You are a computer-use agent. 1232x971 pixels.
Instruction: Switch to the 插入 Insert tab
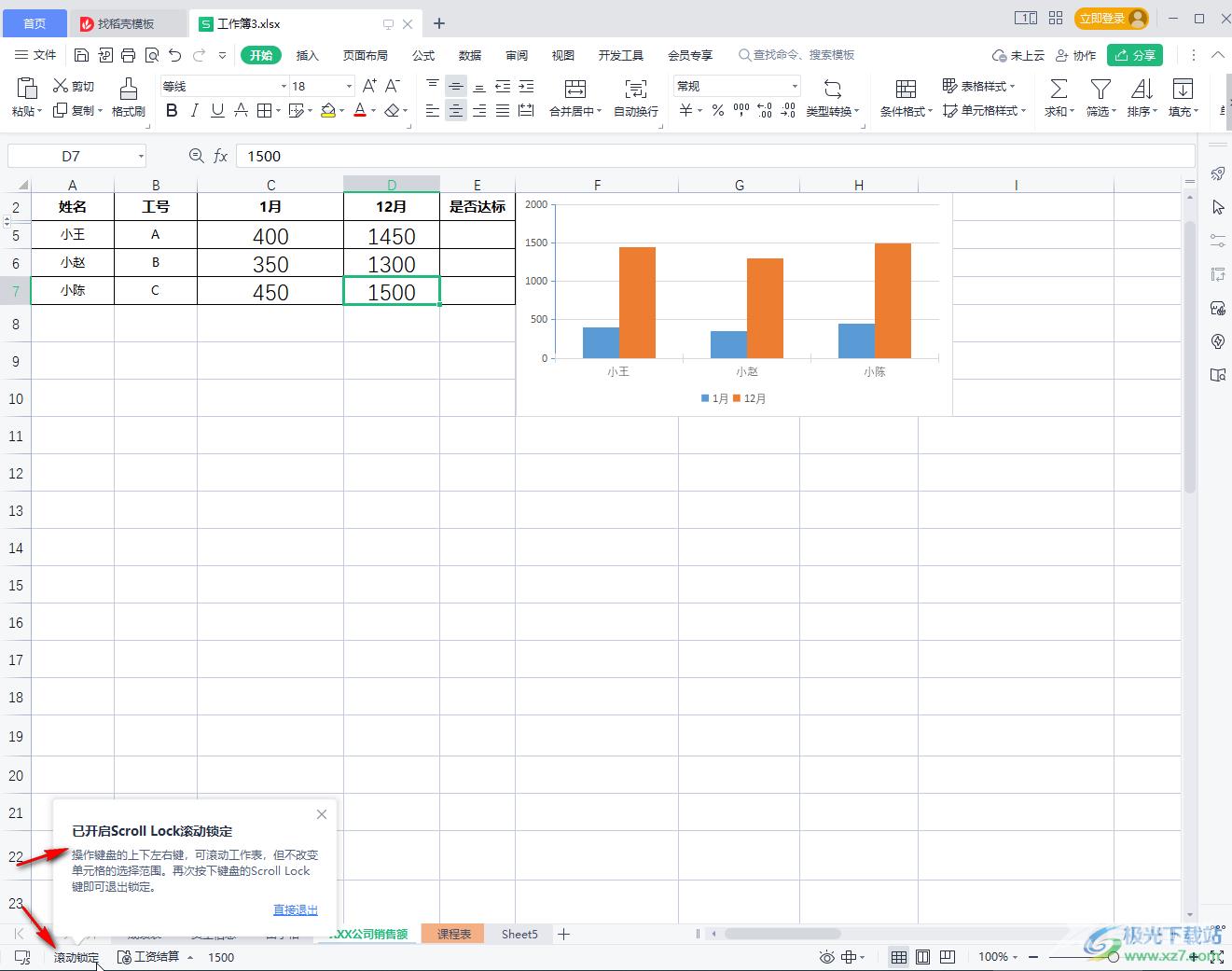(308, 55)
